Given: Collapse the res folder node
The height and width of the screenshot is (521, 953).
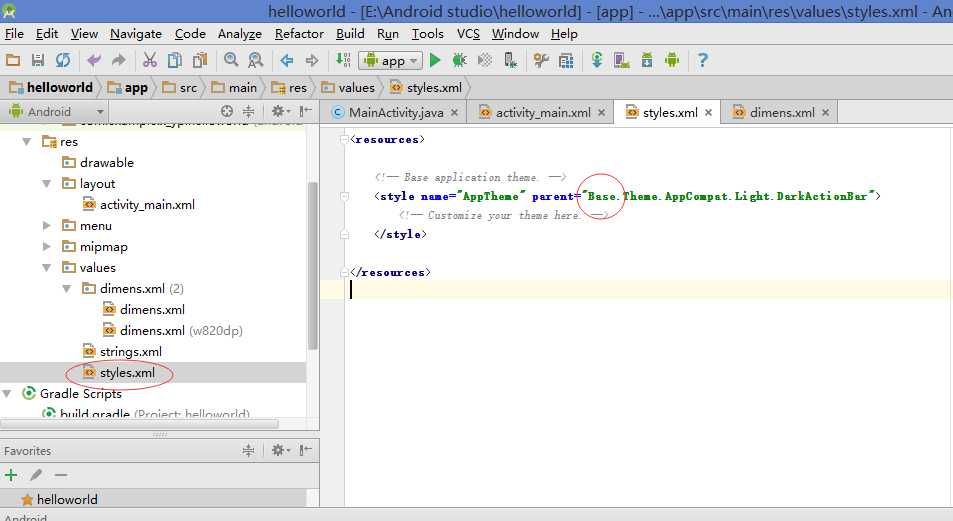Looking at the screenshot, I should pos(26,142).
